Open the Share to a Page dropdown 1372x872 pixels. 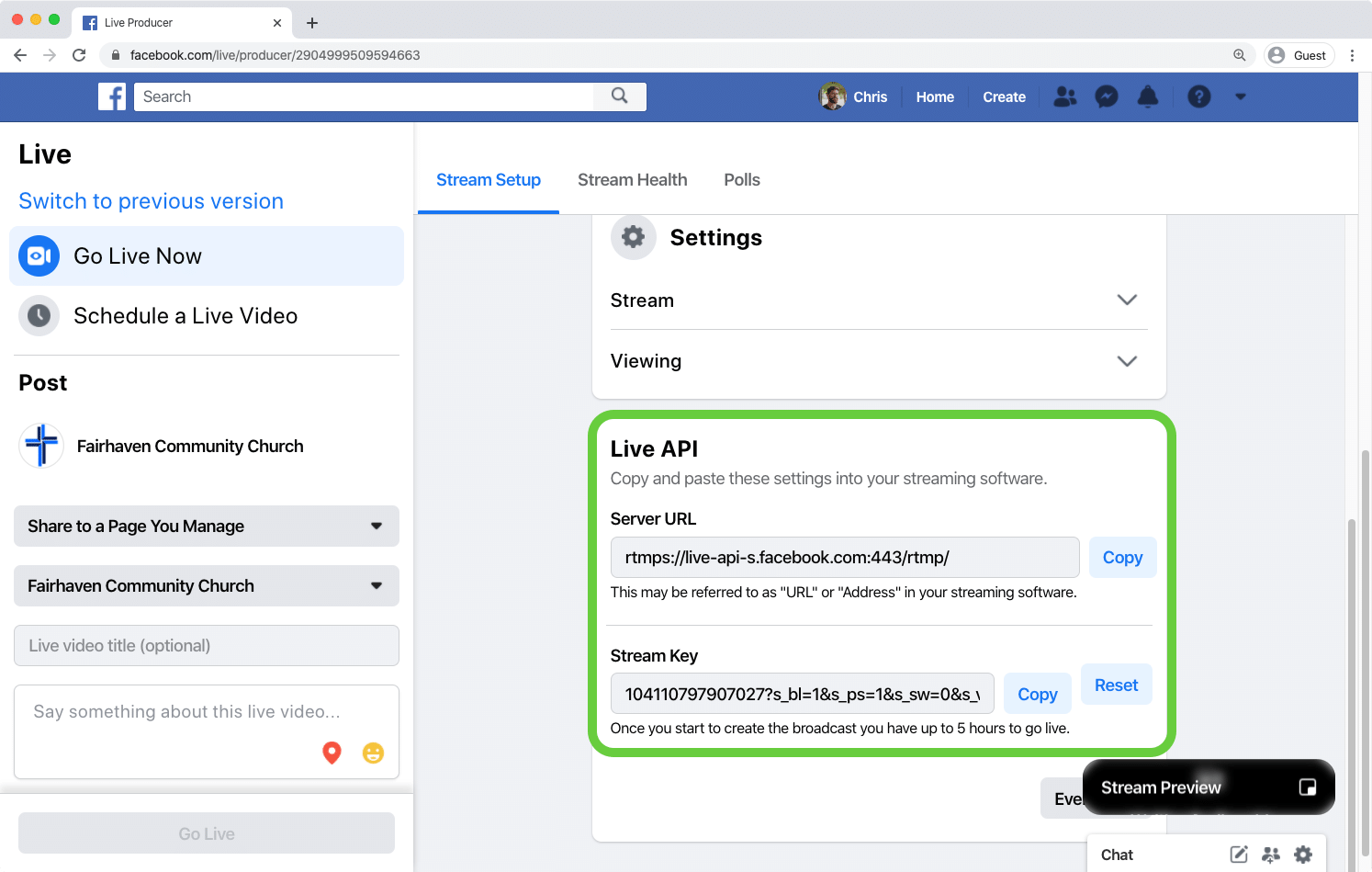pos(207,527)
